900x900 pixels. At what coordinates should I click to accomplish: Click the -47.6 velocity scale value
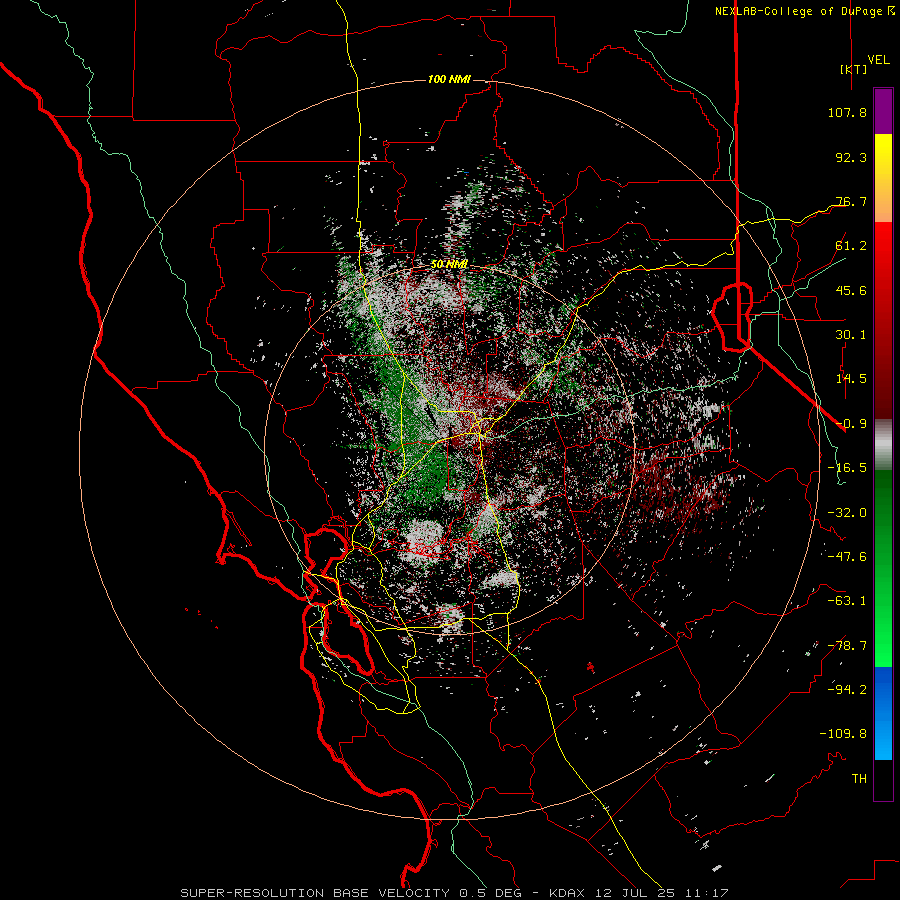tap(847, 557)
